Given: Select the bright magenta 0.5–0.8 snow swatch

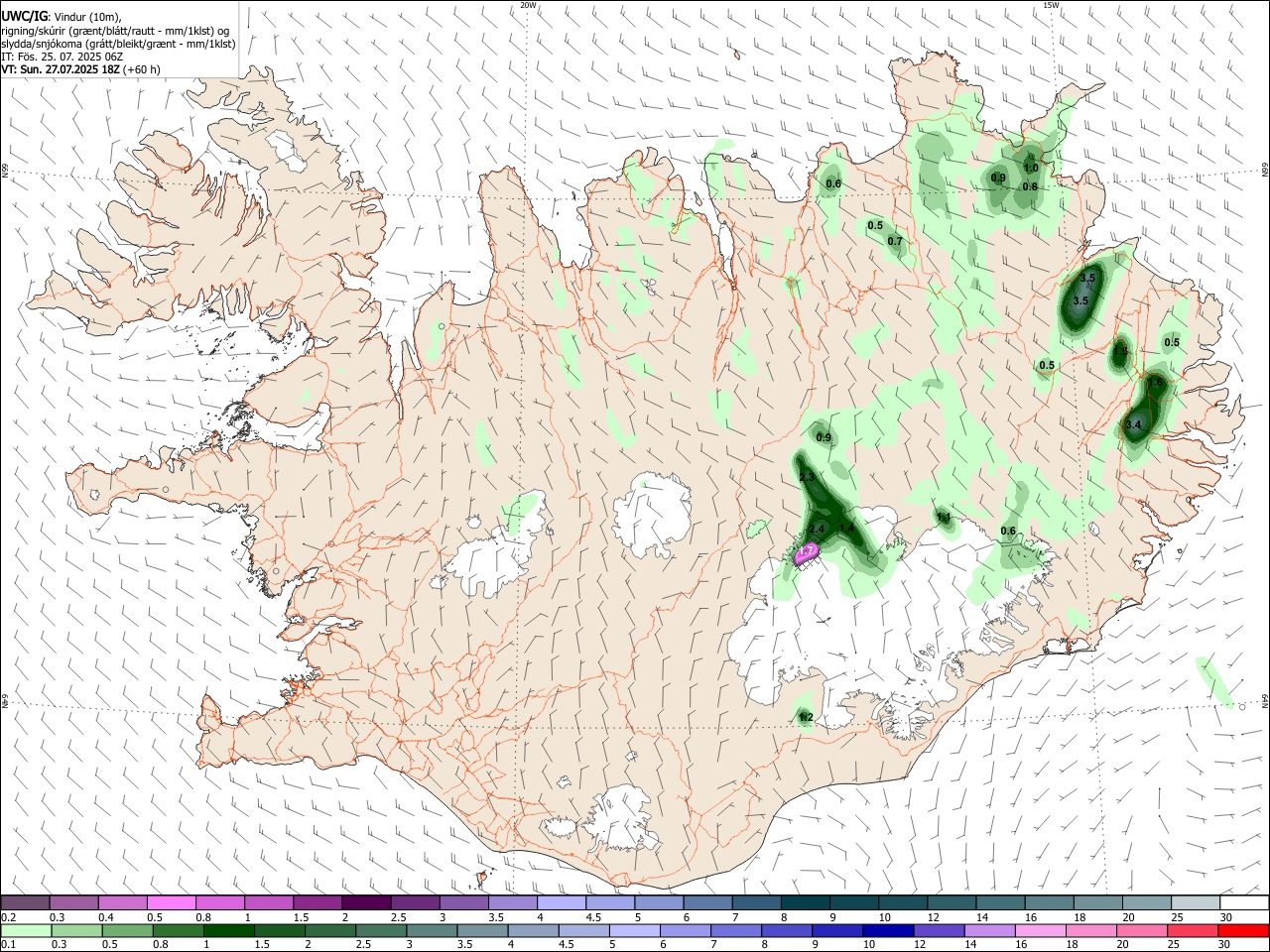Looking at the screenshot, I should [x=172, y=903].
